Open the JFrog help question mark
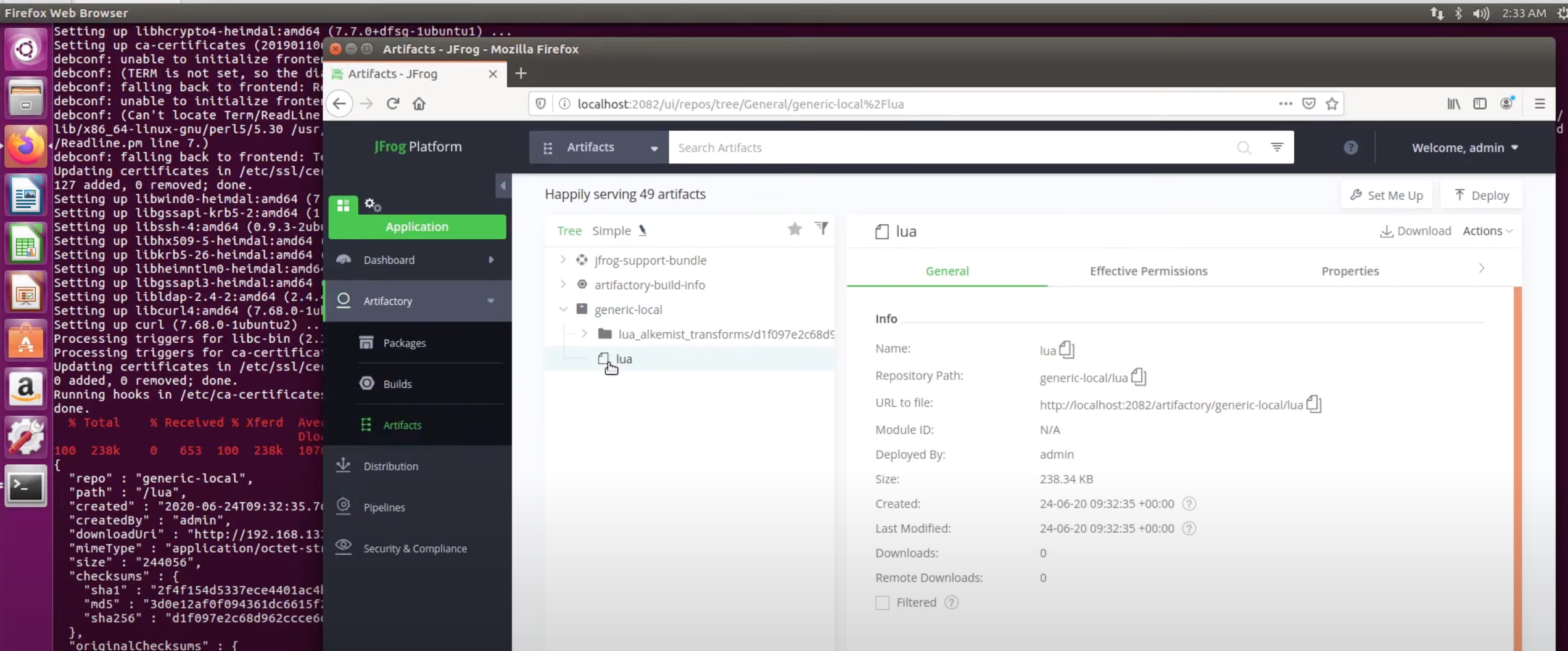 [1351, 147]
